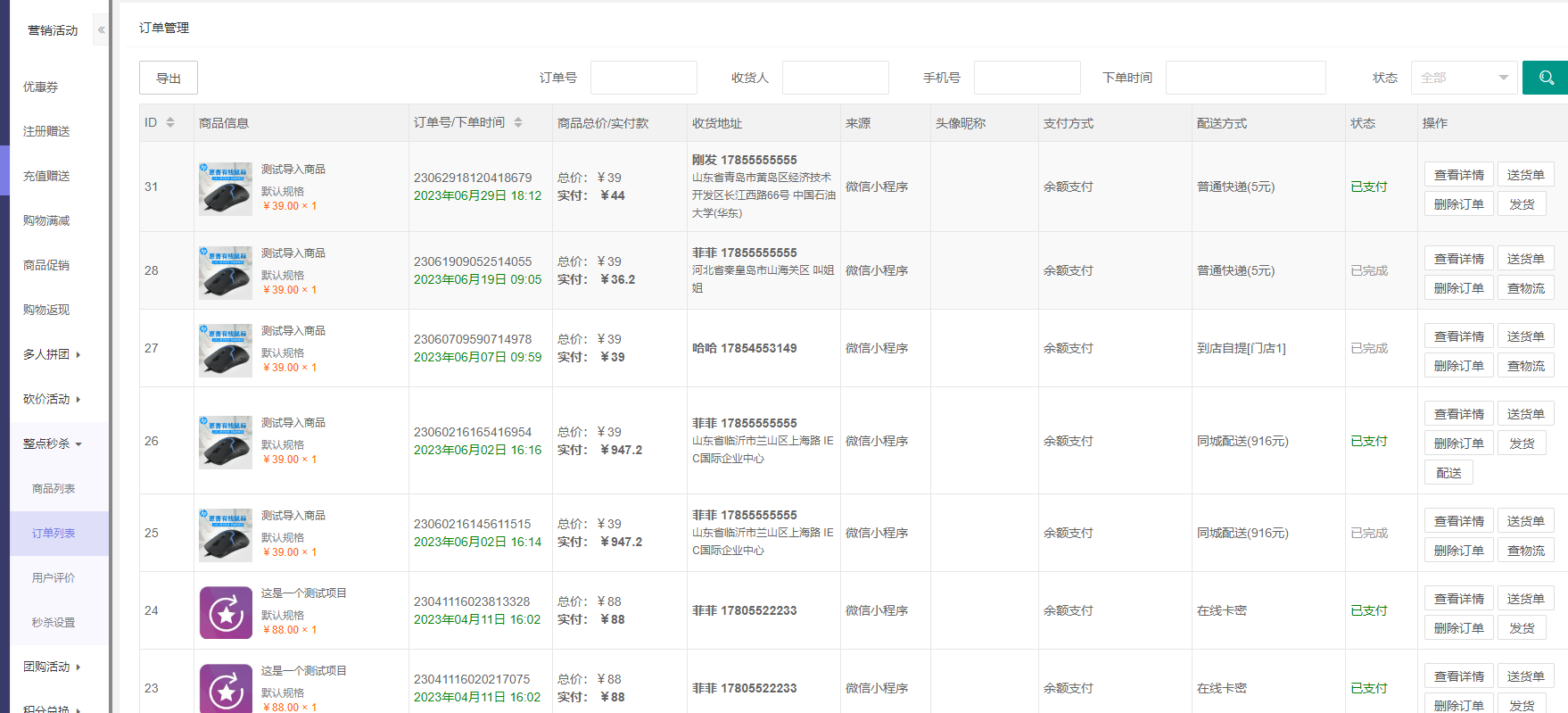This screenshot has height=713, width=1568.
Task: Focus the 订单号 search input field
Action: click(643, 78)
